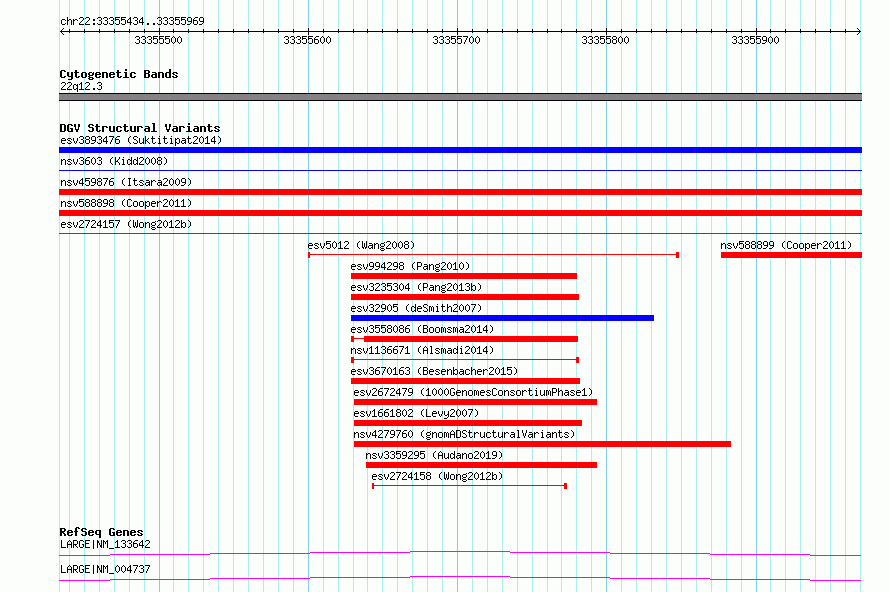Image resolution: width=890 pixels, height=592 pixels.
Task: Open the LARGE|NM_133642 gene label
Action: (x=105, y=544)
